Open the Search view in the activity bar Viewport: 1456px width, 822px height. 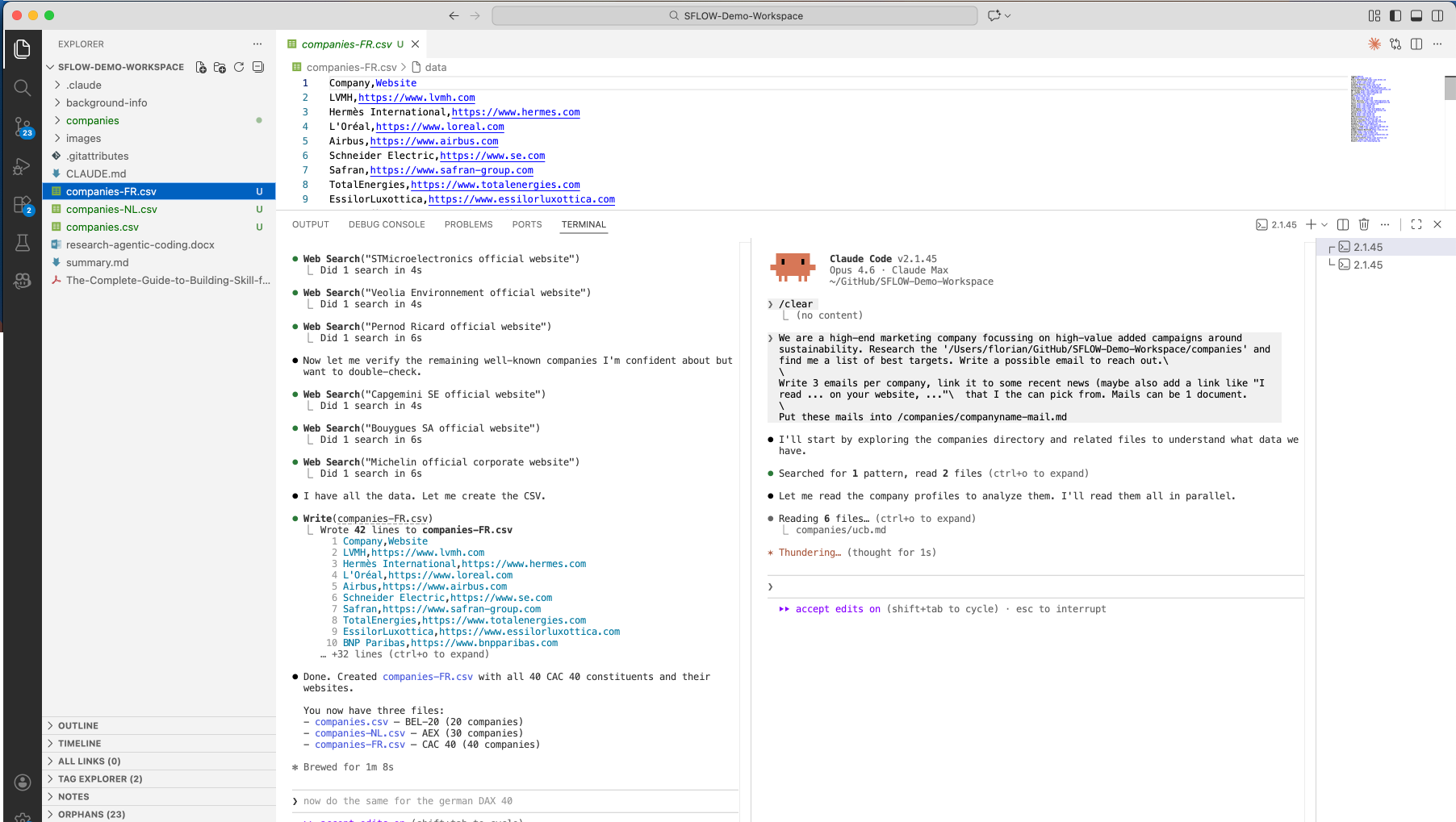22,88
